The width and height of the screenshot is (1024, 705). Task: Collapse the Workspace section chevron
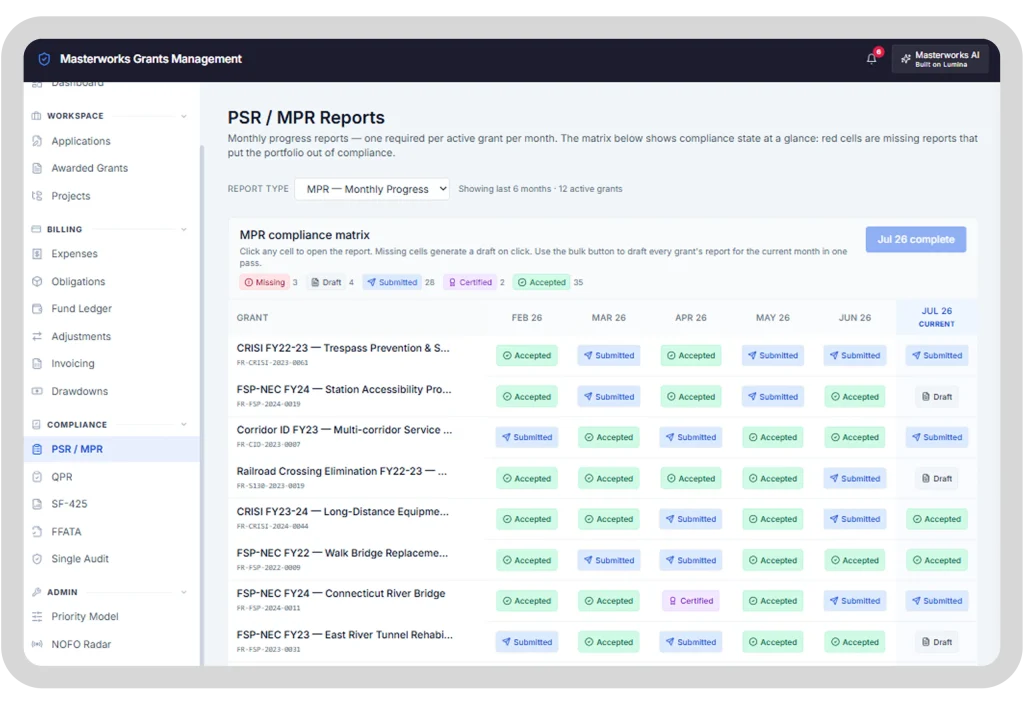tap(184, 116)
